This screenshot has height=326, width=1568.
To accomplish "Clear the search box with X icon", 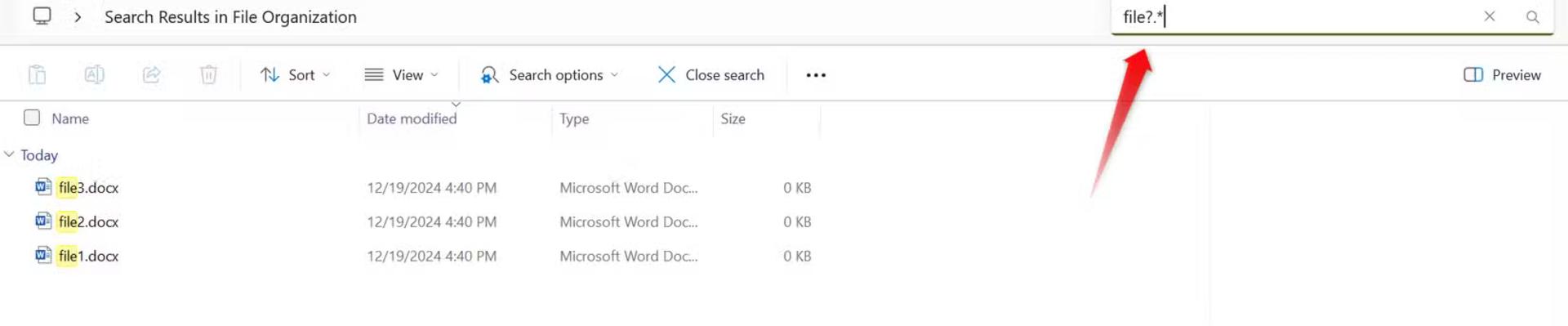I will (1490, 16).
